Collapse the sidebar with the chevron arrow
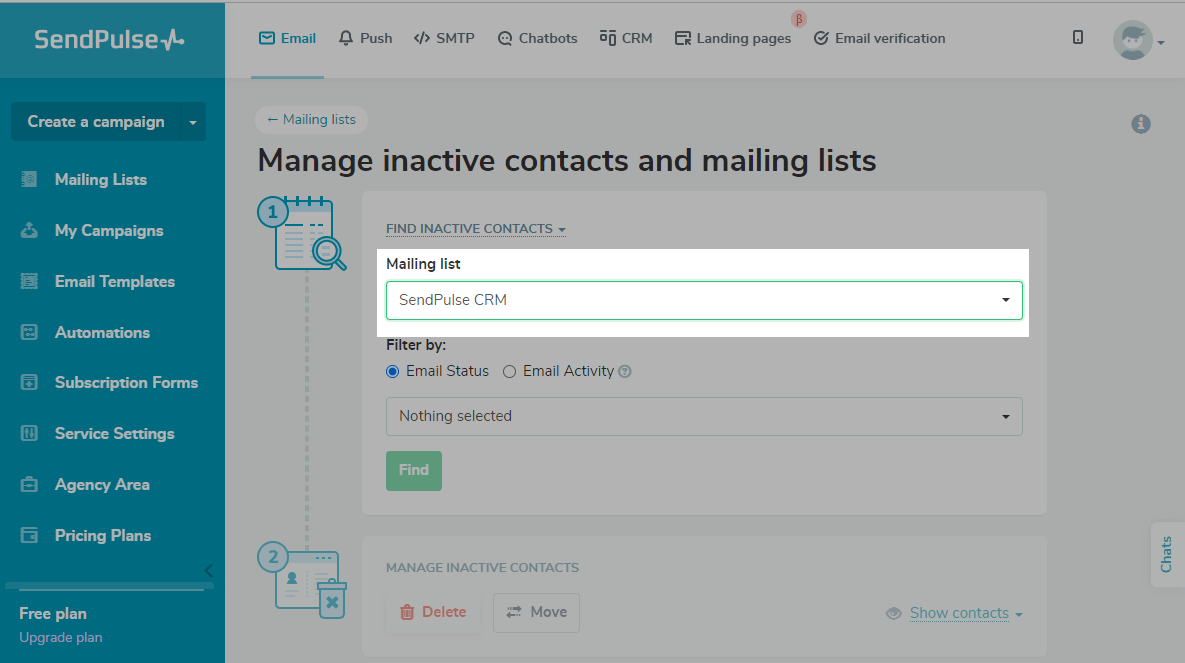 (208, 570)
